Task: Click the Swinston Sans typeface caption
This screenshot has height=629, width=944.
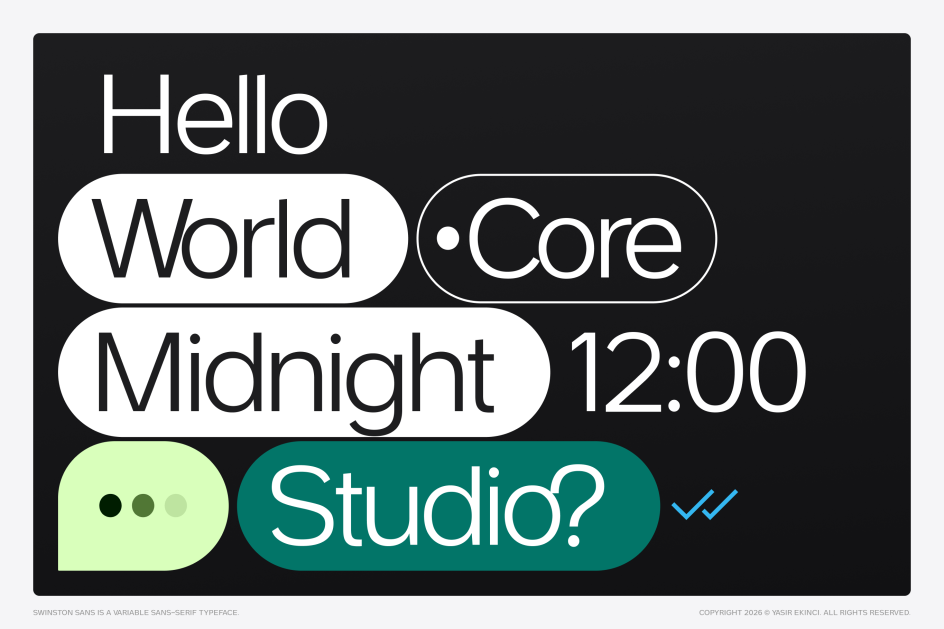Action: tap(136, 613)
